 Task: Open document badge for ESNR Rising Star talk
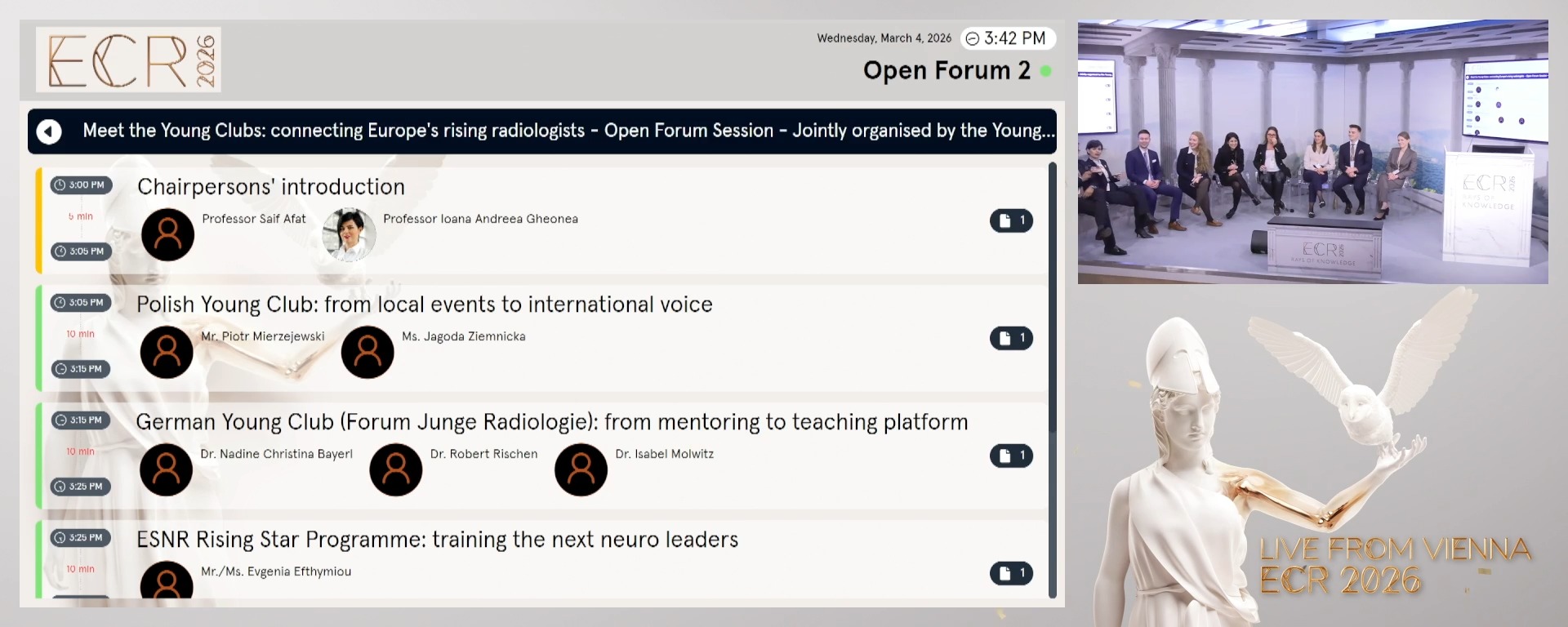[1011, 573]
